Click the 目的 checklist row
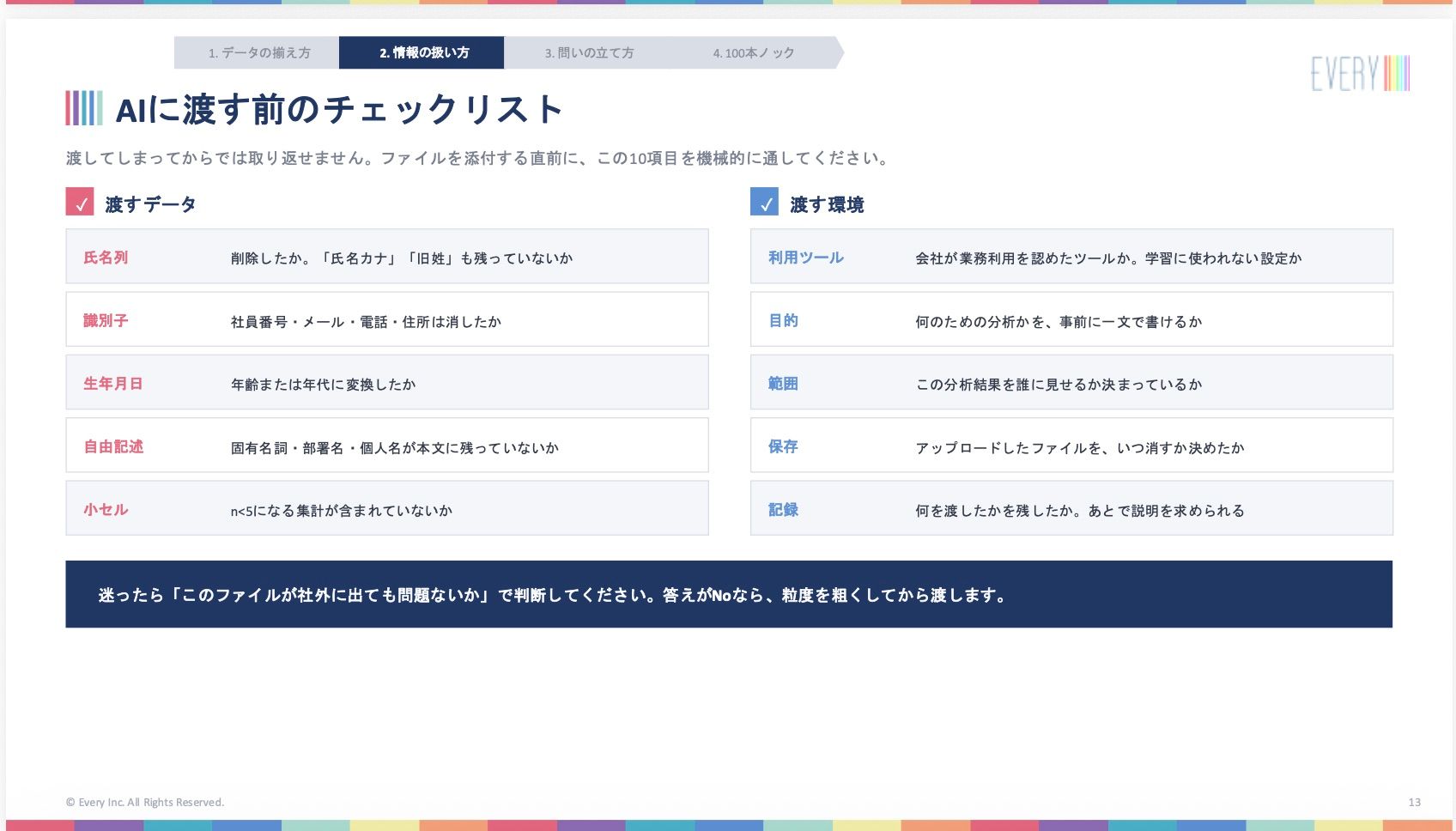The height and width of the screenshot is (831, 1456). pyautogui.click(x=1071, y=320)
